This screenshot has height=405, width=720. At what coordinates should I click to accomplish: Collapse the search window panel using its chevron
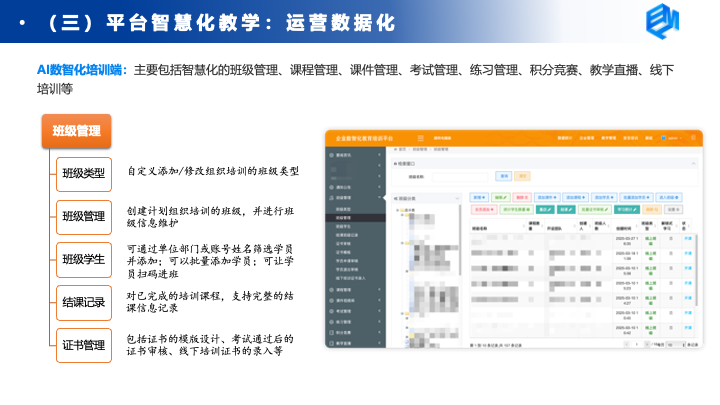[x=691, y=161]
